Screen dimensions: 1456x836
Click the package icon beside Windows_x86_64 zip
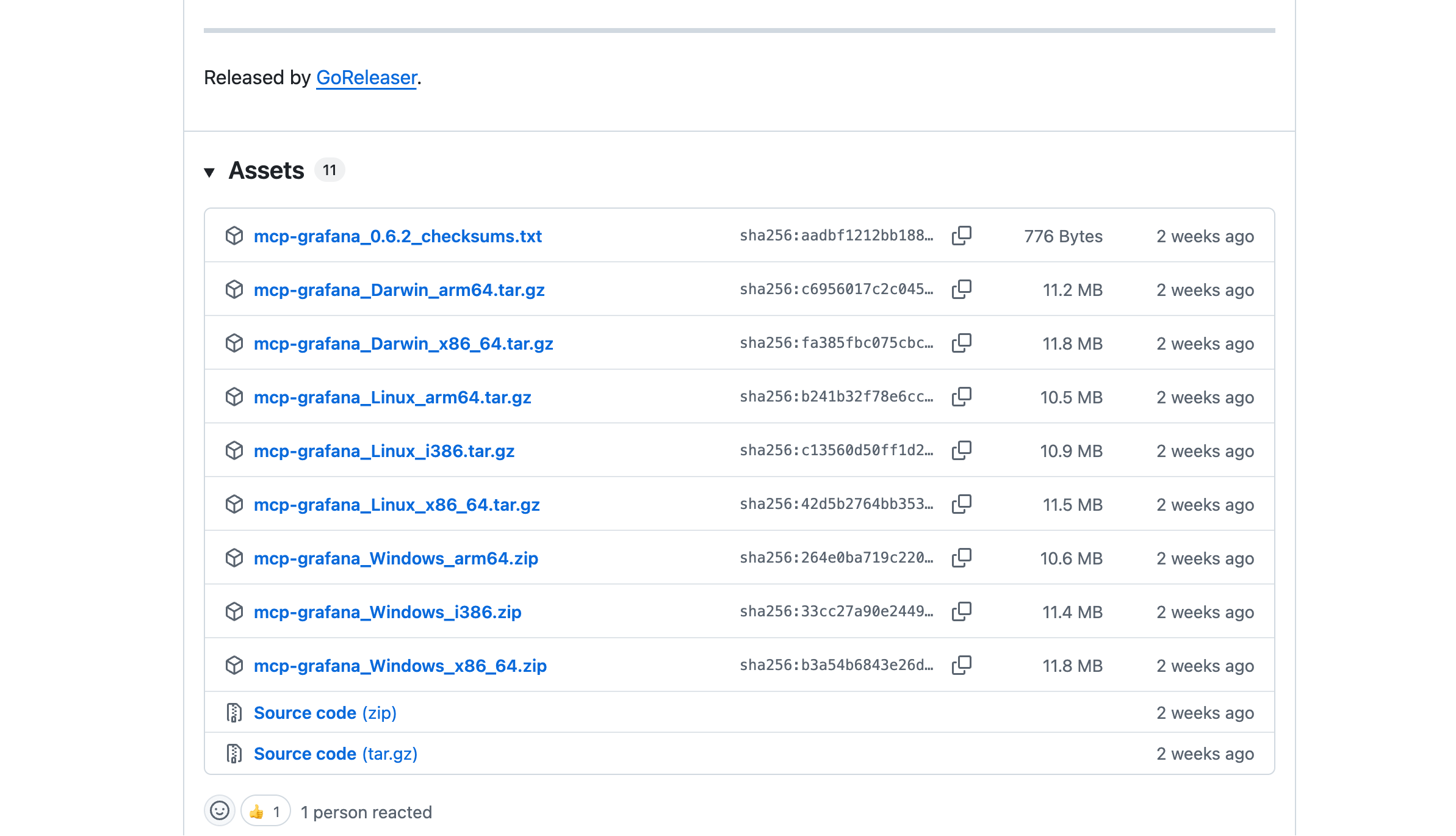coord(234,665)
